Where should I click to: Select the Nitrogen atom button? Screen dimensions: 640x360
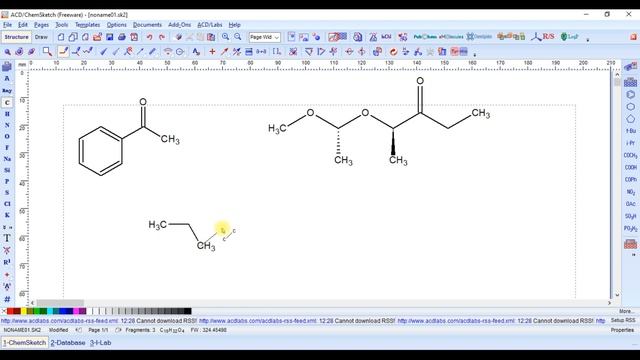7,125
